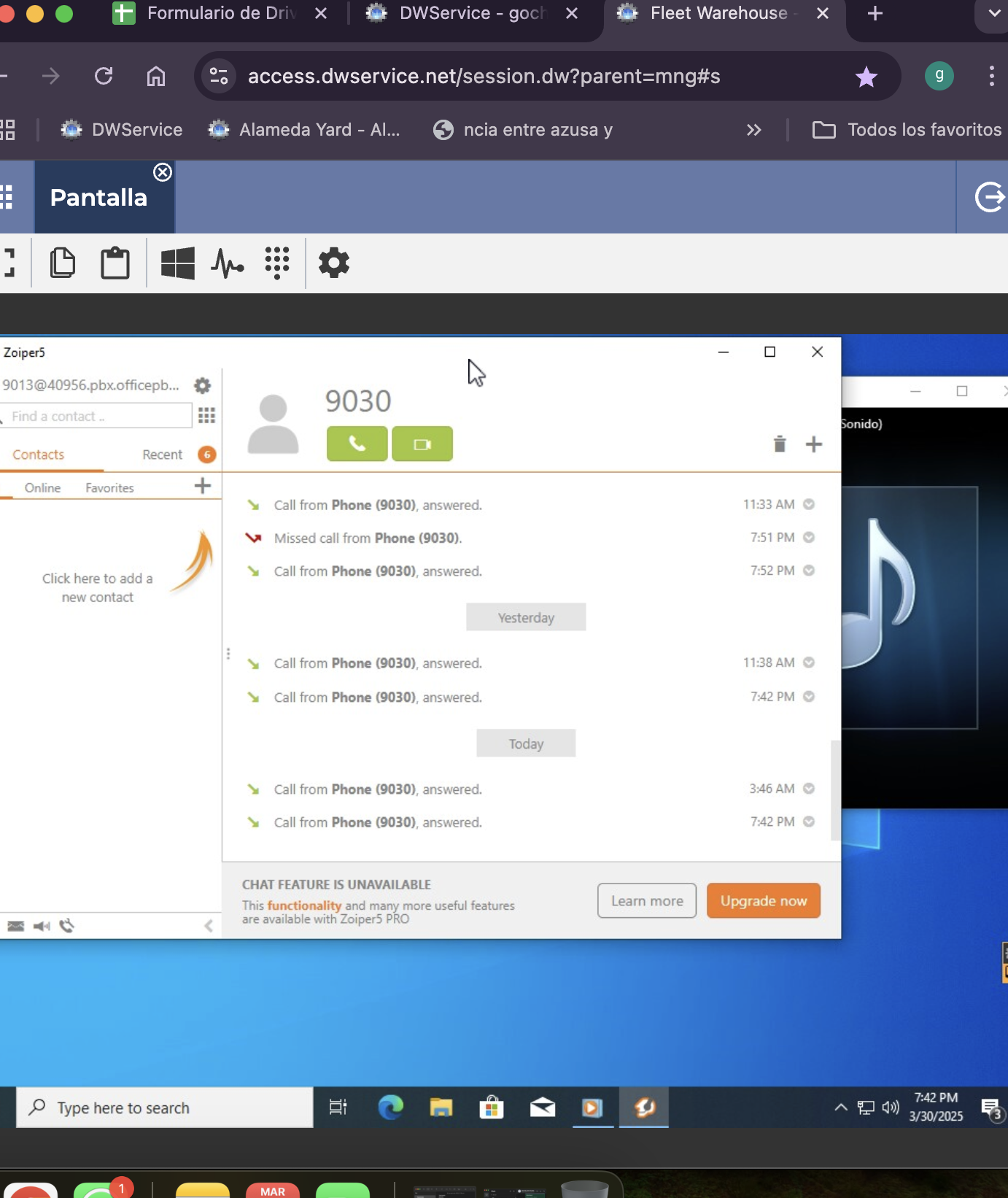Image resolution: width=1008 pixels, height=1198 pixels.
Task: Switch to Formulario de Driv browser tab
Action: 221,13
